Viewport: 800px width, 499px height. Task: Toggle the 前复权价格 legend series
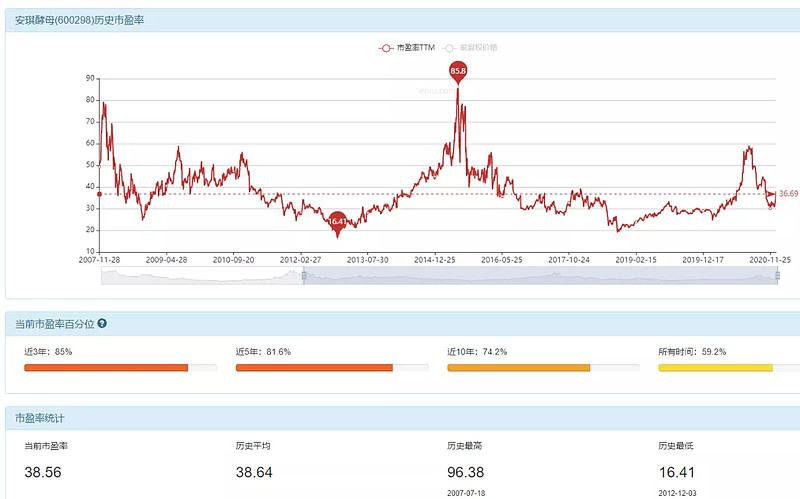pos(470,47)
